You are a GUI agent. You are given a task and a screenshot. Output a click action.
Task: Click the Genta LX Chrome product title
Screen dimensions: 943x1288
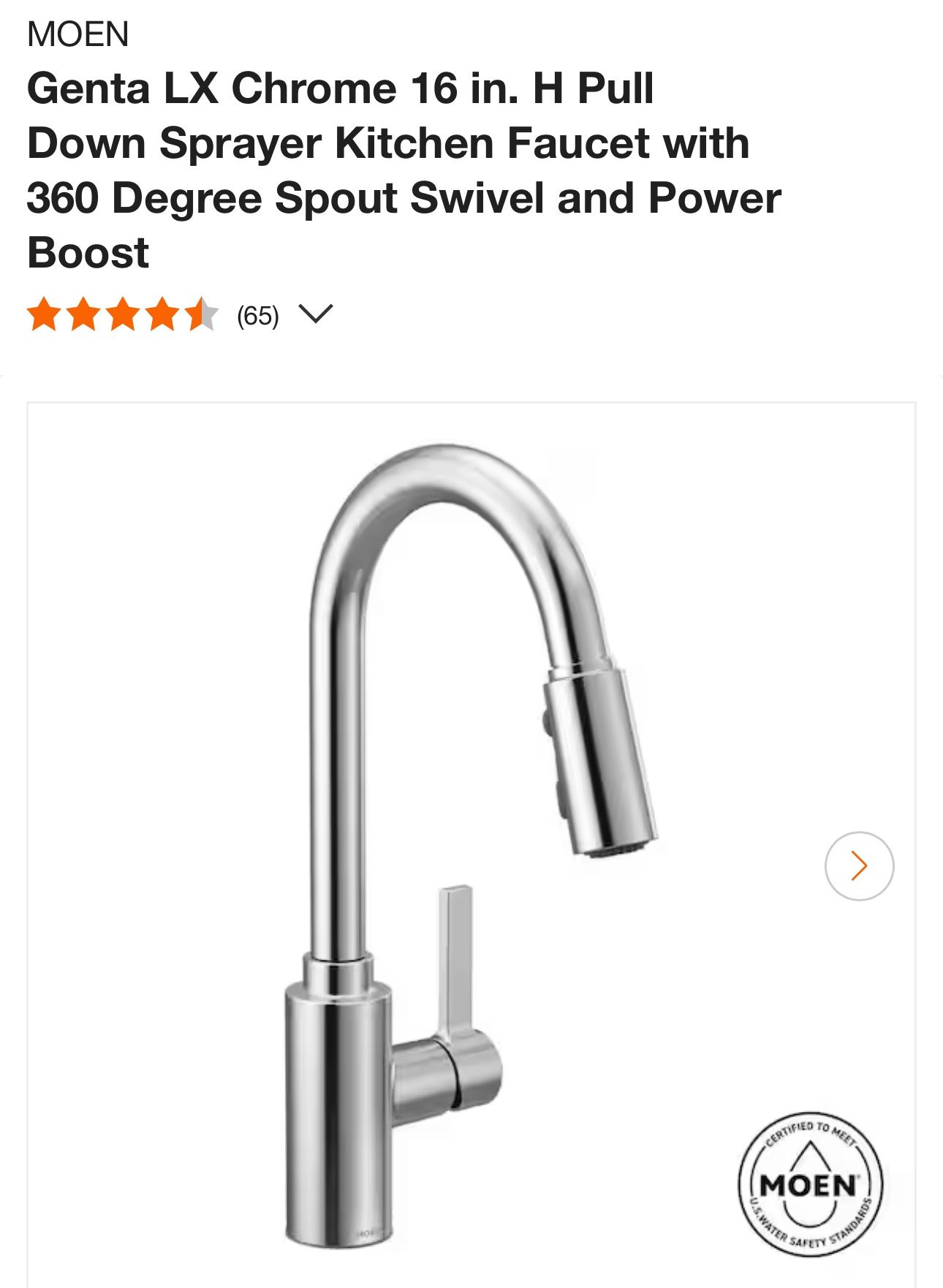tap(404, 170)
